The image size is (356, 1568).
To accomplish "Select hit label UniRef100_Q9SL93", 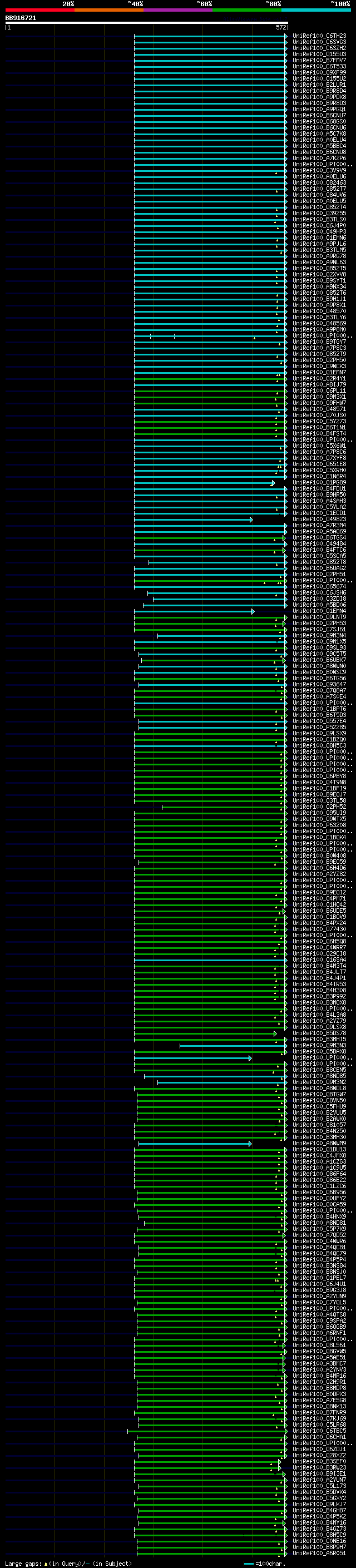I will [319, 647].
